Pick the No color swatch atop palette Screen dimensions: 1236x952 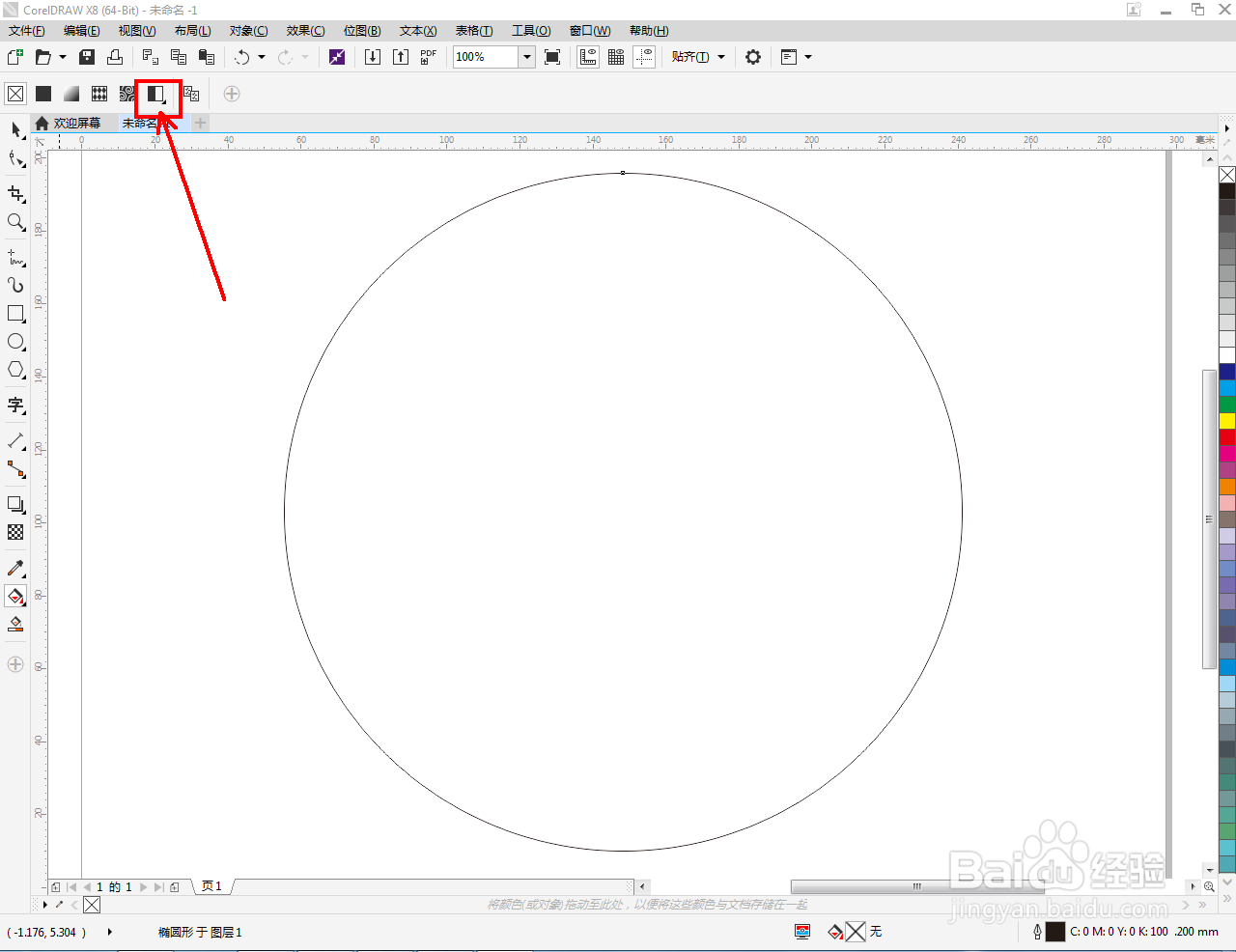(1227, 175)
